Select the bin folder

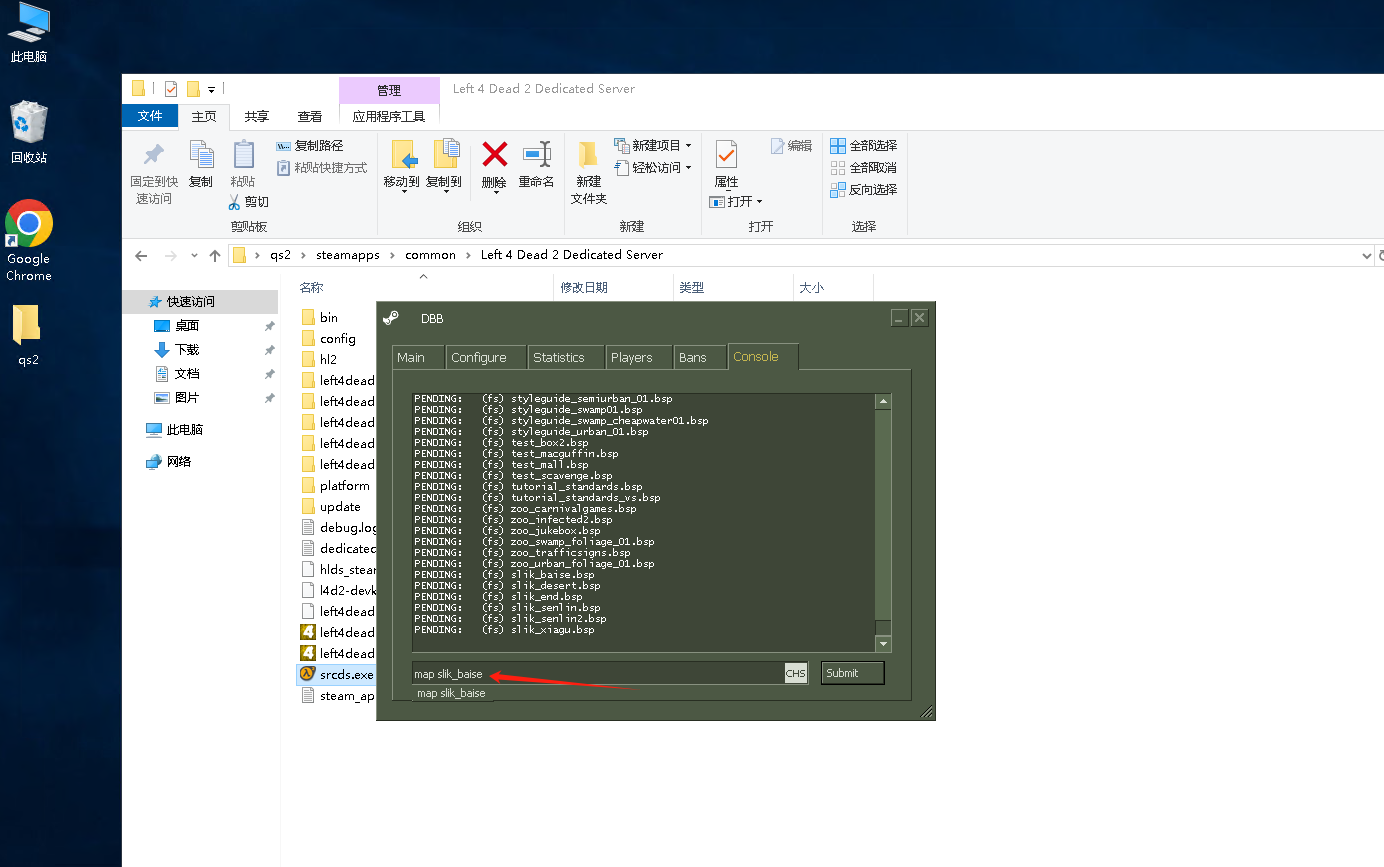[x=329, y=318]
